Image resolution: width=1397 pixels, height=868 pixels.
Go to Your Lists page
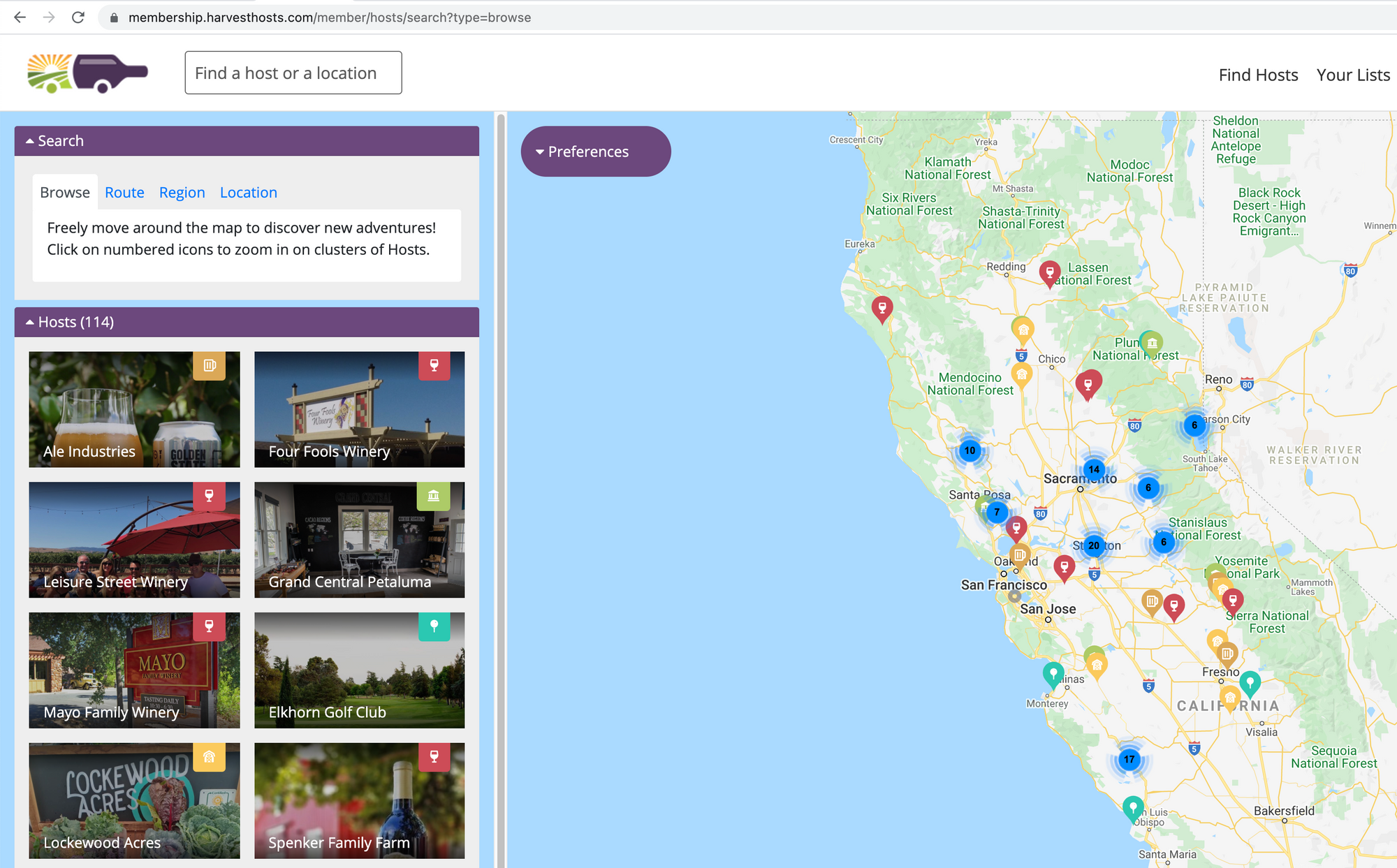coord(1353,75)
